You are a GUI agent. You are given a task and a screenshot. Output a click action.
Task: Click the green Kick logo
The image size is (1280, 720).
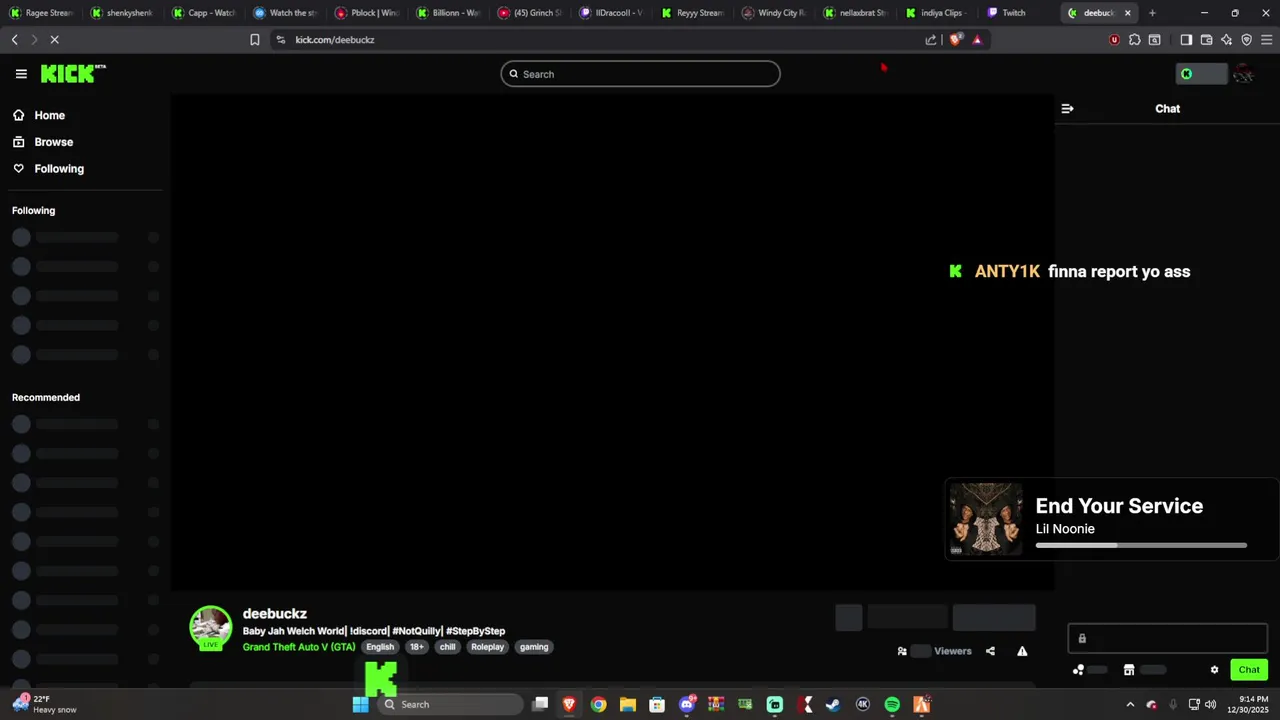pos(73,74)
